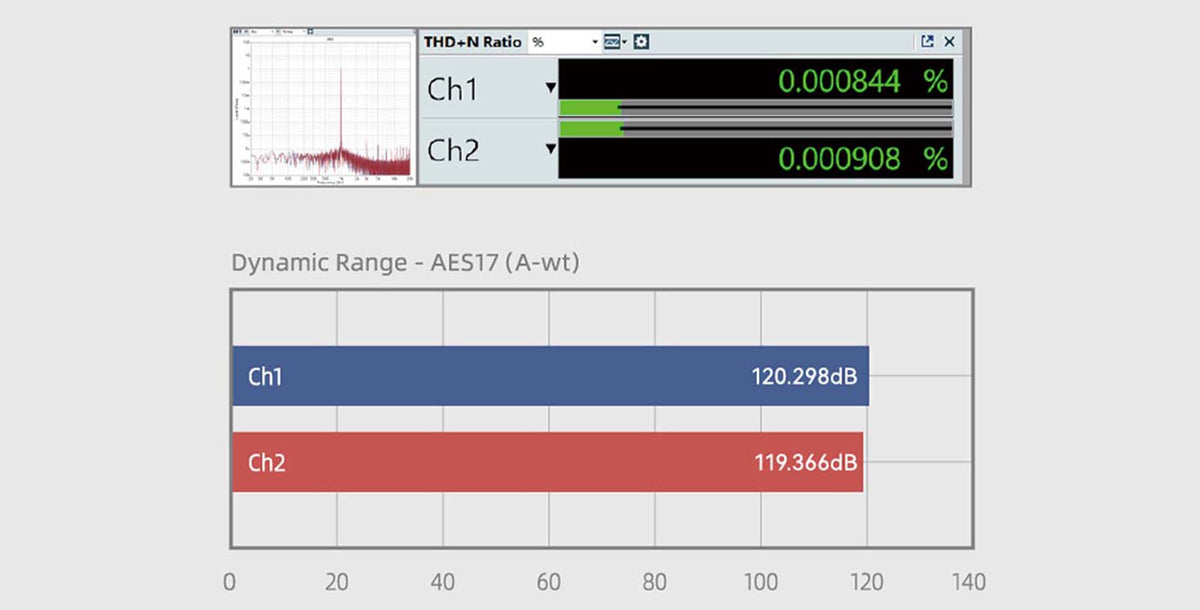1200x610 pixels.
Task: Click the Ch2 label in THD+N meter
Action: tap(453, 150)
